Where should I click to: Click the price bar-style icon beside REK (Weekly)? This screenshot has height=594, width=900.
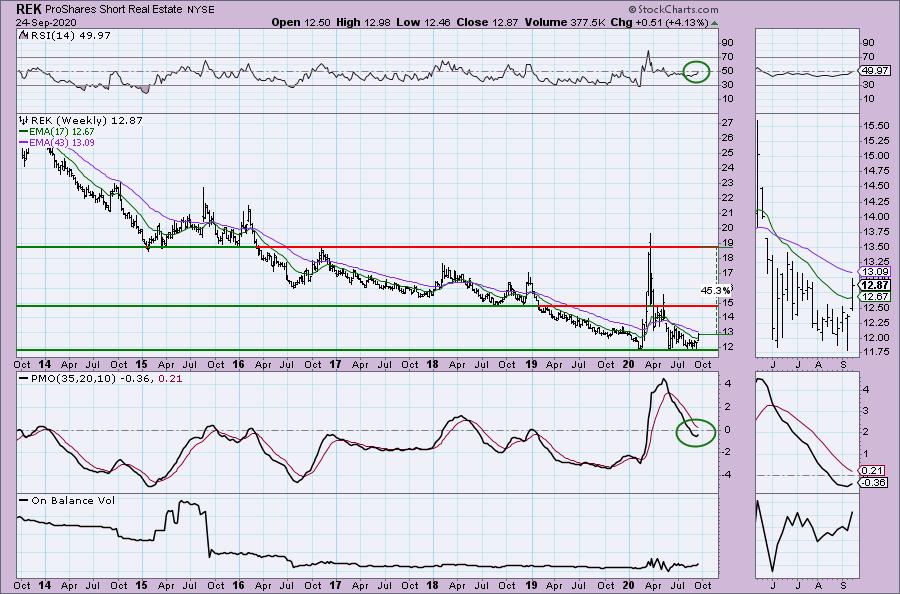[x=23, y=120]
